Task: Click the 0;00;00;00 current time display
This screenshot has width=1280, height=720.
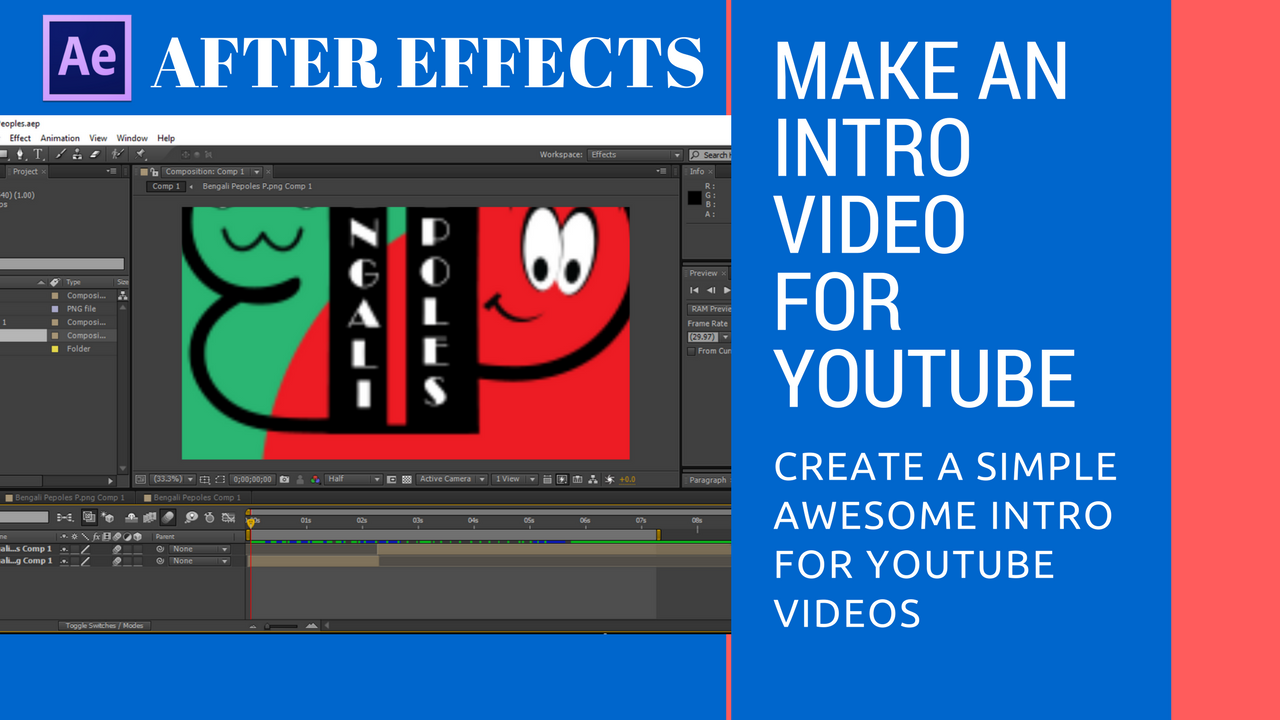Action: (254, 480)
